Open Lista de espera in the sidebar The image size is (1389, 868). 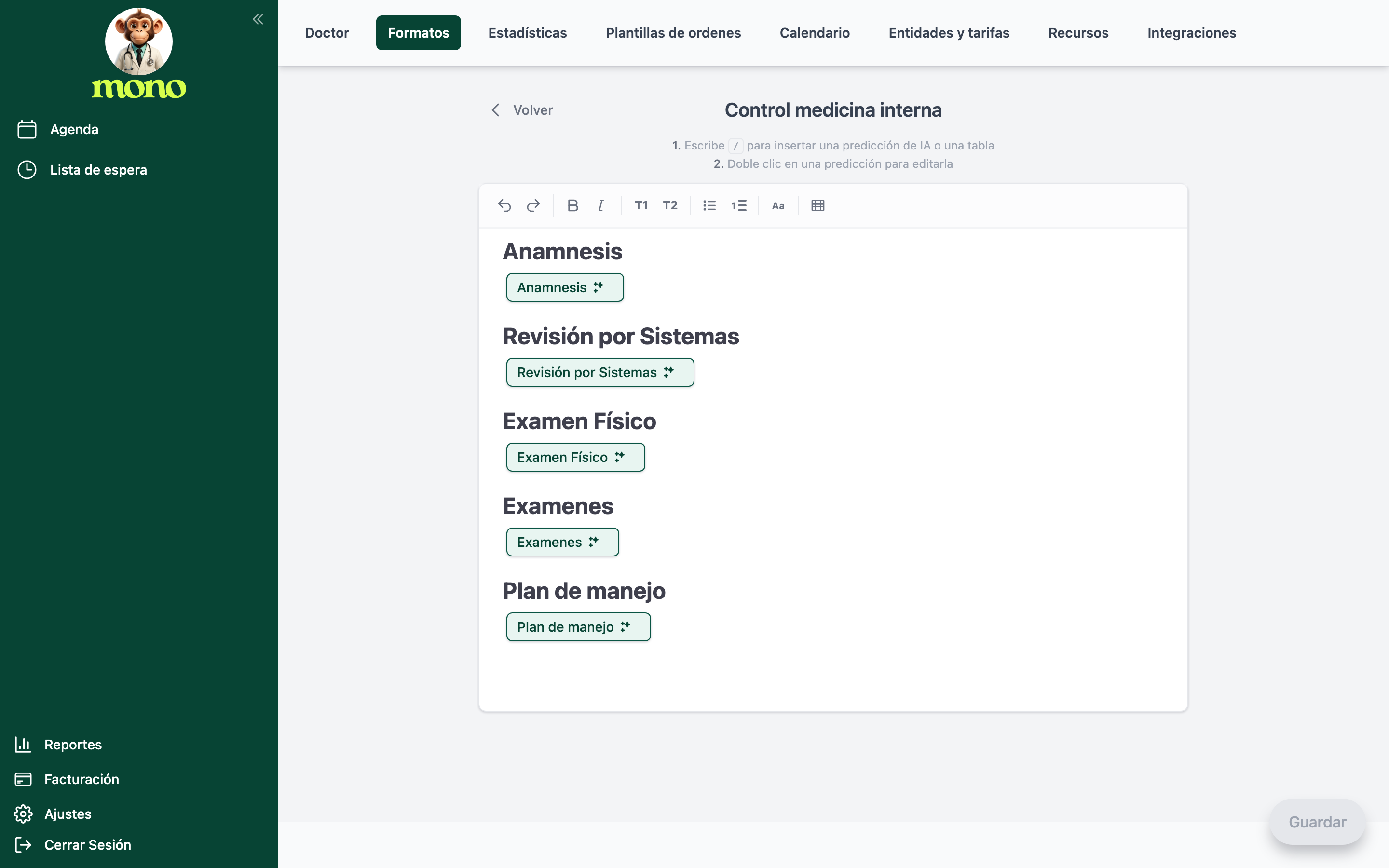point(82,170)
